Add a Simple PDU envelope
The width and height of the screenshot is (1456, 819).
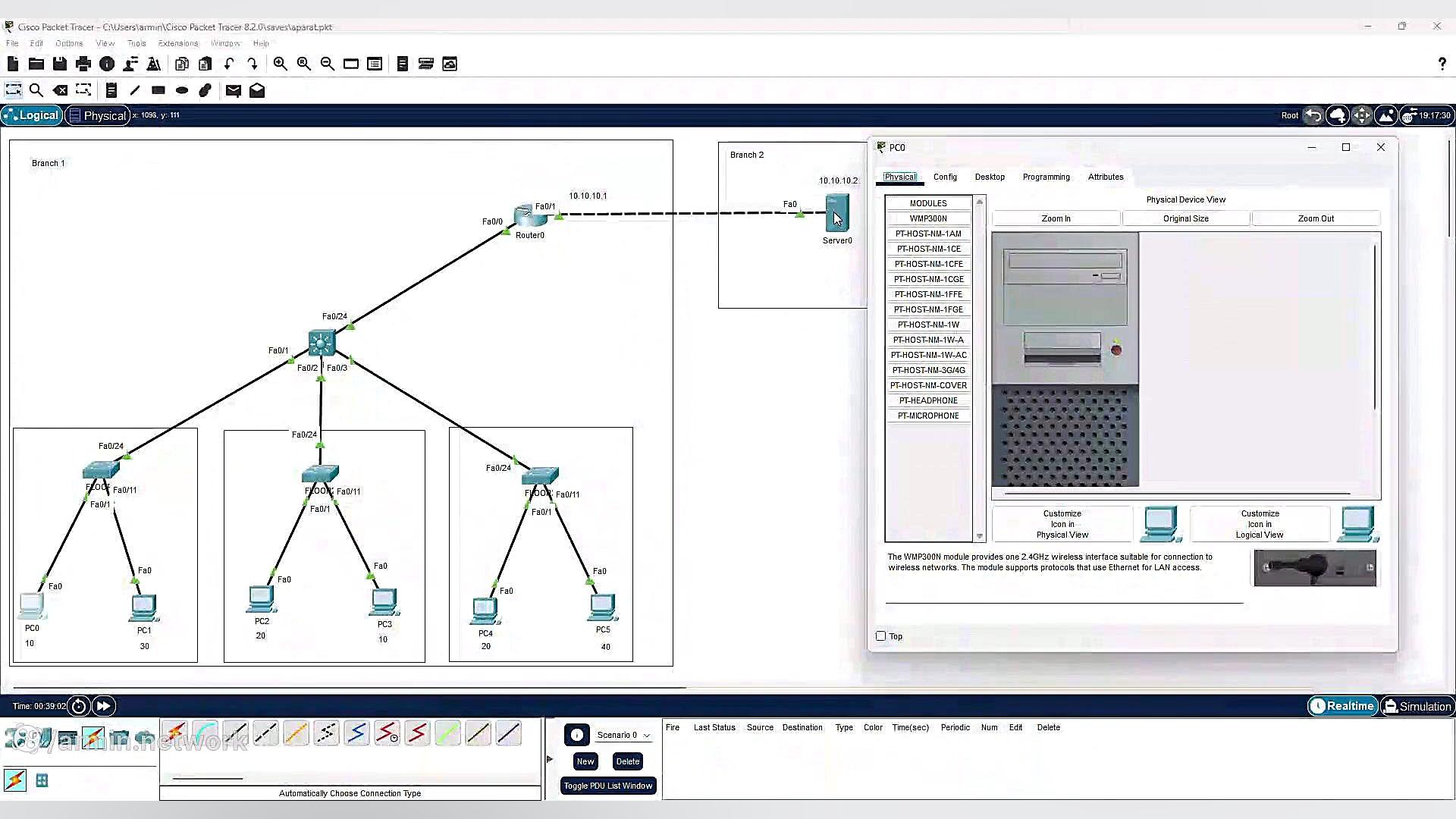point(234,90)
